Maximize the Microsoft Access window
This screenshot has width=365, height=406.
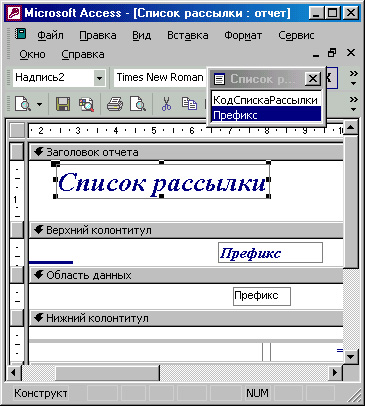[332, 14]
